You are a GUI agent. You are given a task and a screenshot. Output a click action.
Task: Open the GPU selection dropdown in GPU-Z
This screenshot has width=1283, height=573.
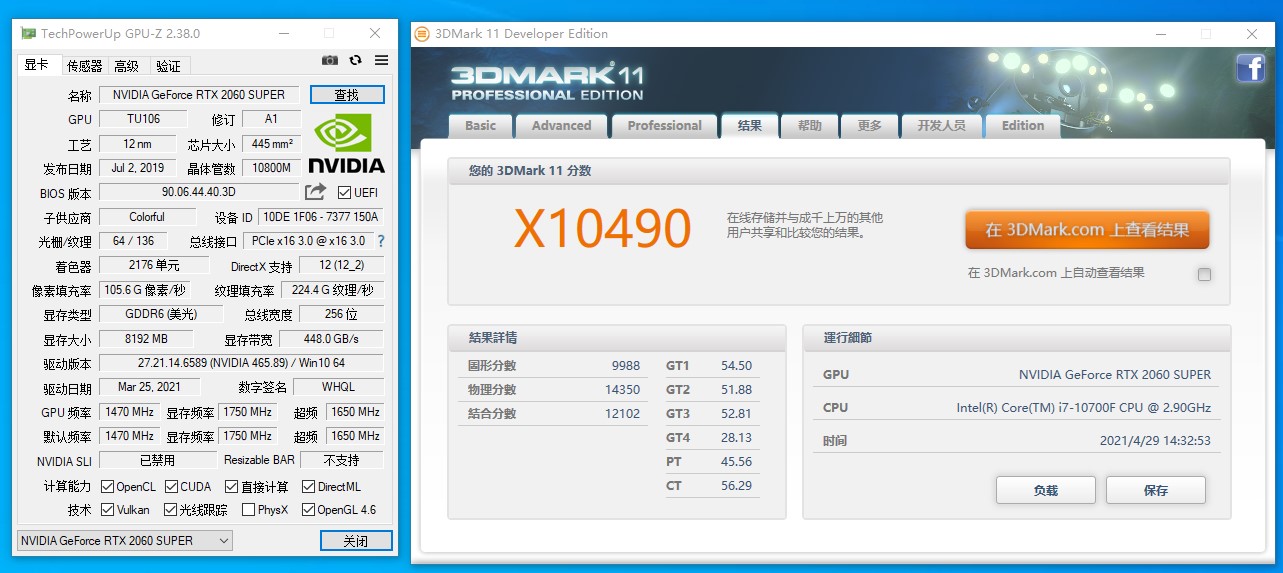tap(125, 541)
